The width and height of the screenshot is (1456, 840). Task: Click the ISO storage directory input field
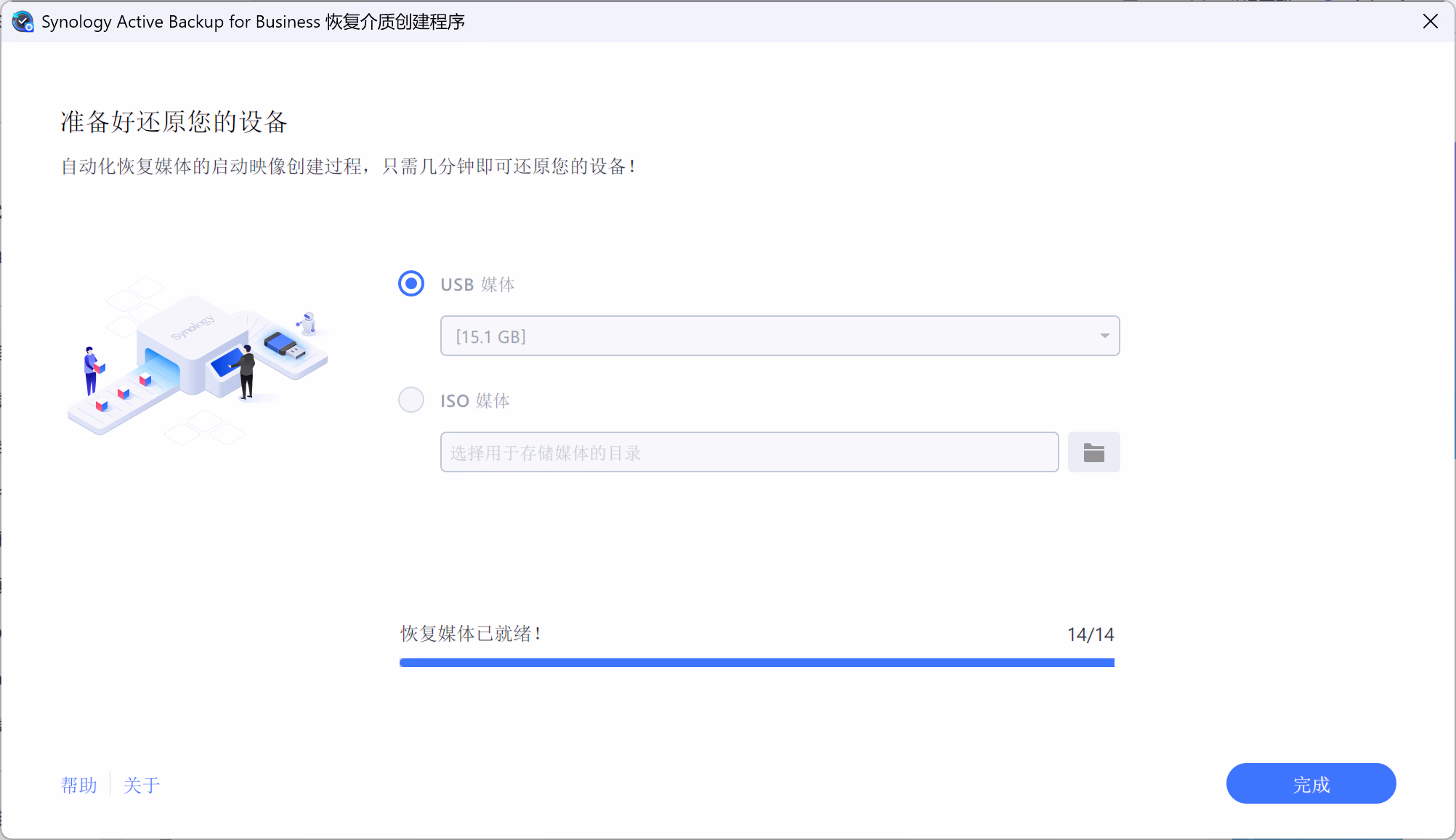[x=748, y=453]
